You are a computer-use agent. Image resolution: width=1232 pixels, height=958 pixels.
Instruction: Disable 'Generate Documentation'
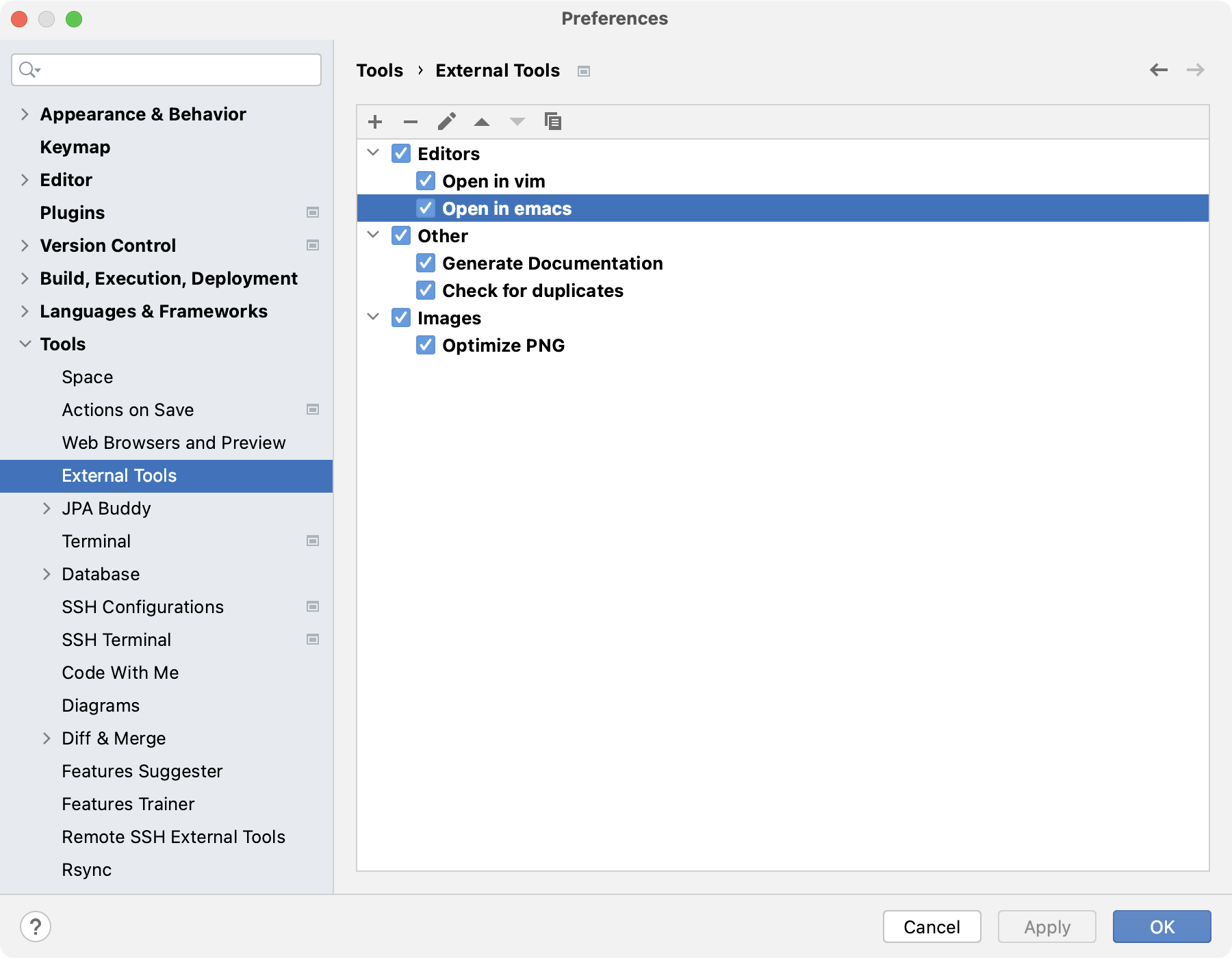pos(425,263)
